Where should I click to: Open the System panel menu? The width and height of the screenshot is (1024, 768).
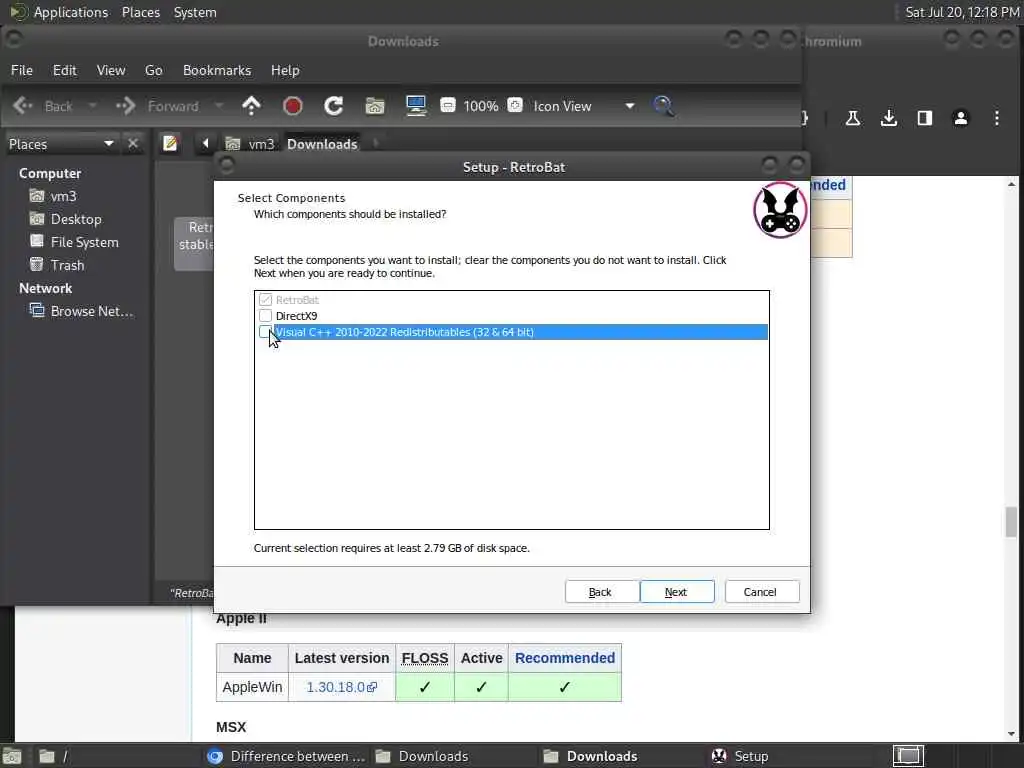point(195,12)
